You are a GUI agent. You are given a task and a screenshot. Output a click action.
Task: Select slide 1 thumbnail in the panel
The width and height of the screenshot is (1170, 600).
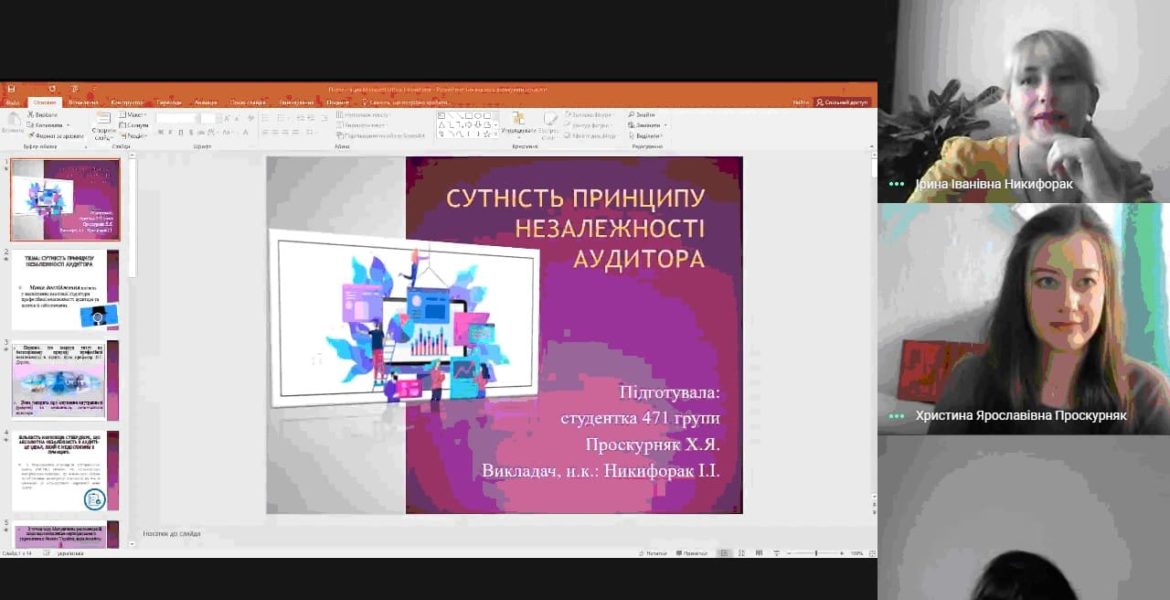[x=65, y=199]
